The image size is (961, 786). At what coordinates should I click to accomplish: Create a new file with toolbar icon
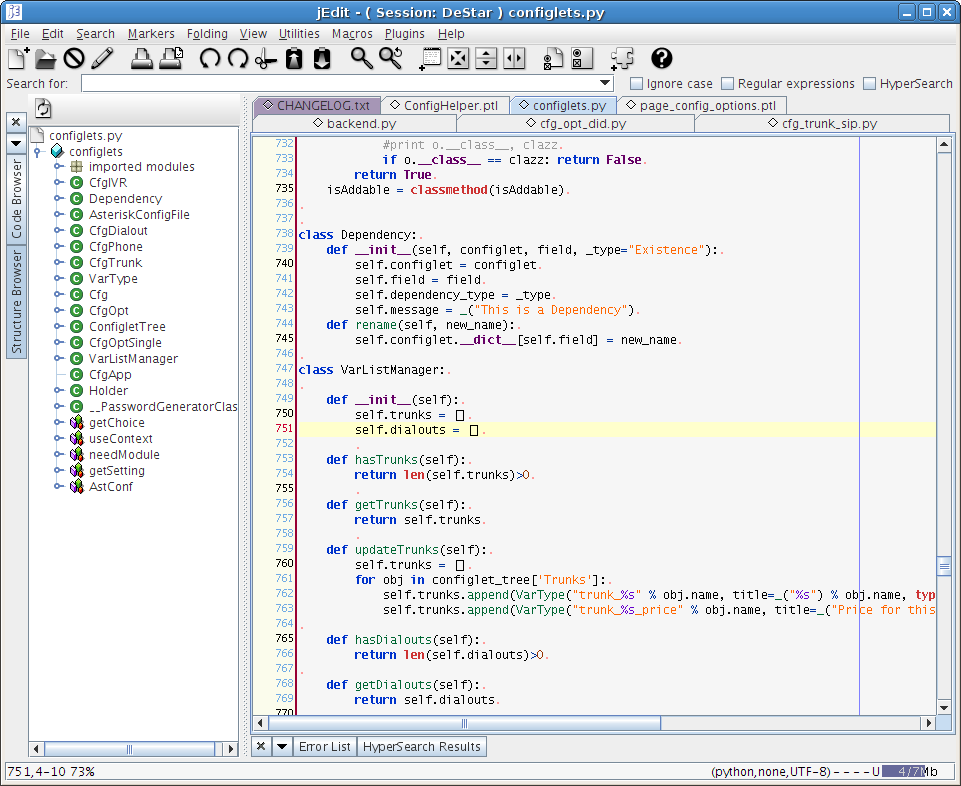coord(18,59)
